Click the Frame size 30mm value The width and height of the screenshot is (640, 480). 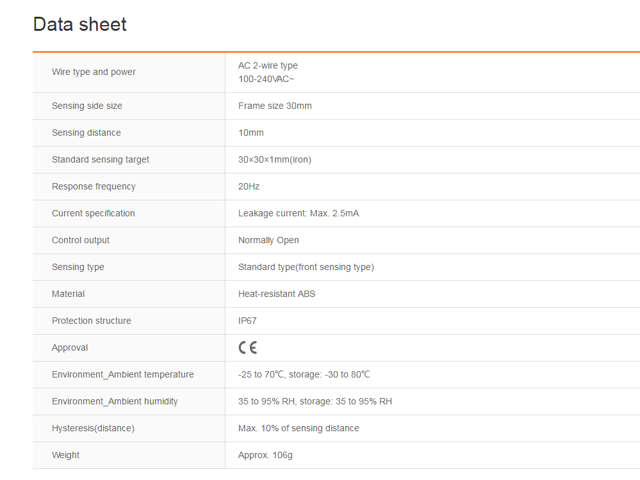(x=275, y=106)
